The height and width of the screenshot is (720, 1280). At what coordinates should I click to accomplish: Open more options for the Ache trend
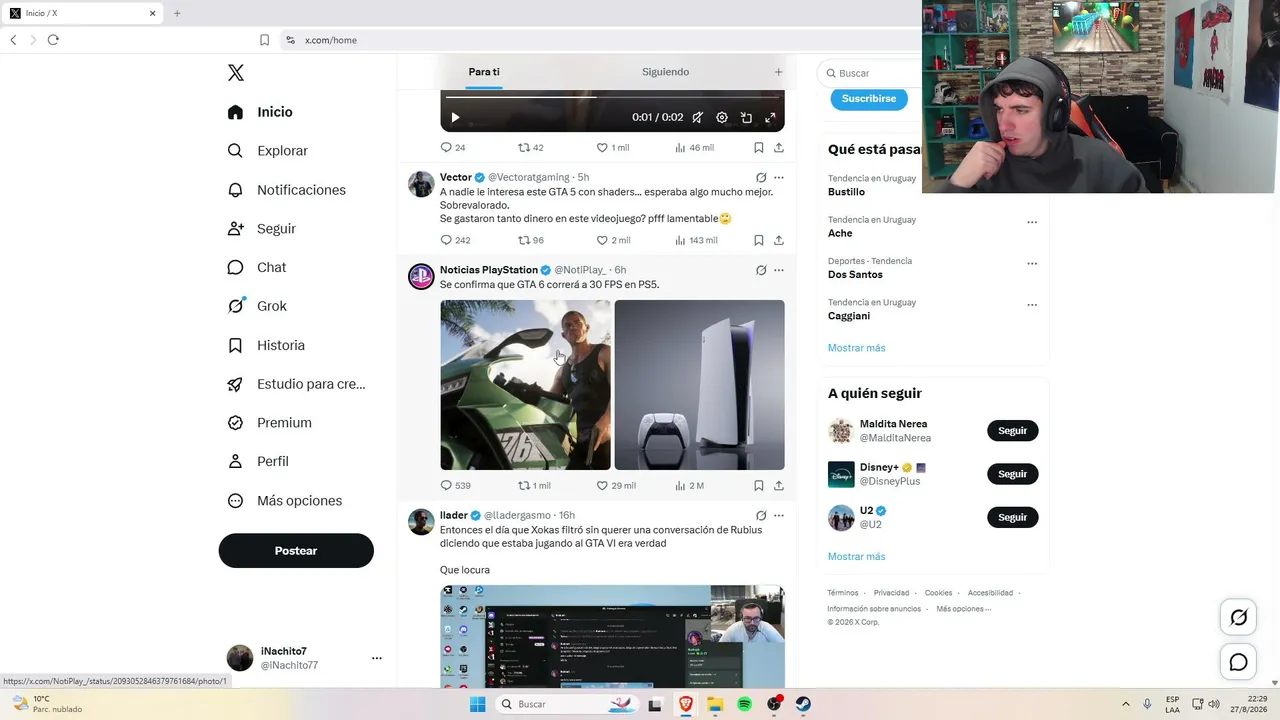point(1032,222)
